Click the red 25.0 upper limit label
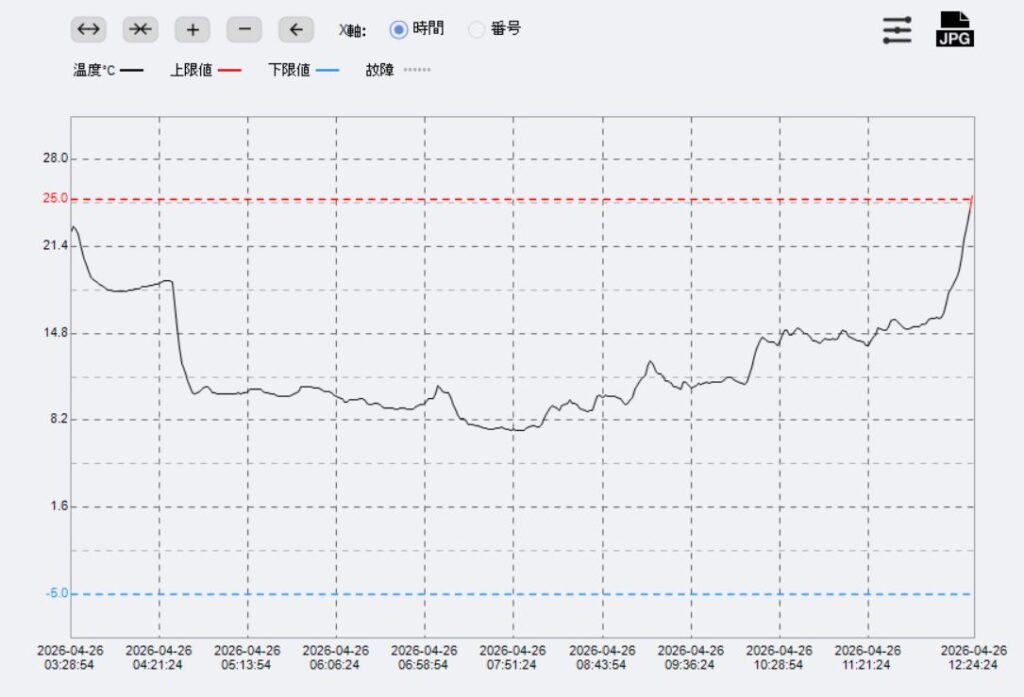The height and width of the screenshot is (697, 1024). (x=55, y=198)
